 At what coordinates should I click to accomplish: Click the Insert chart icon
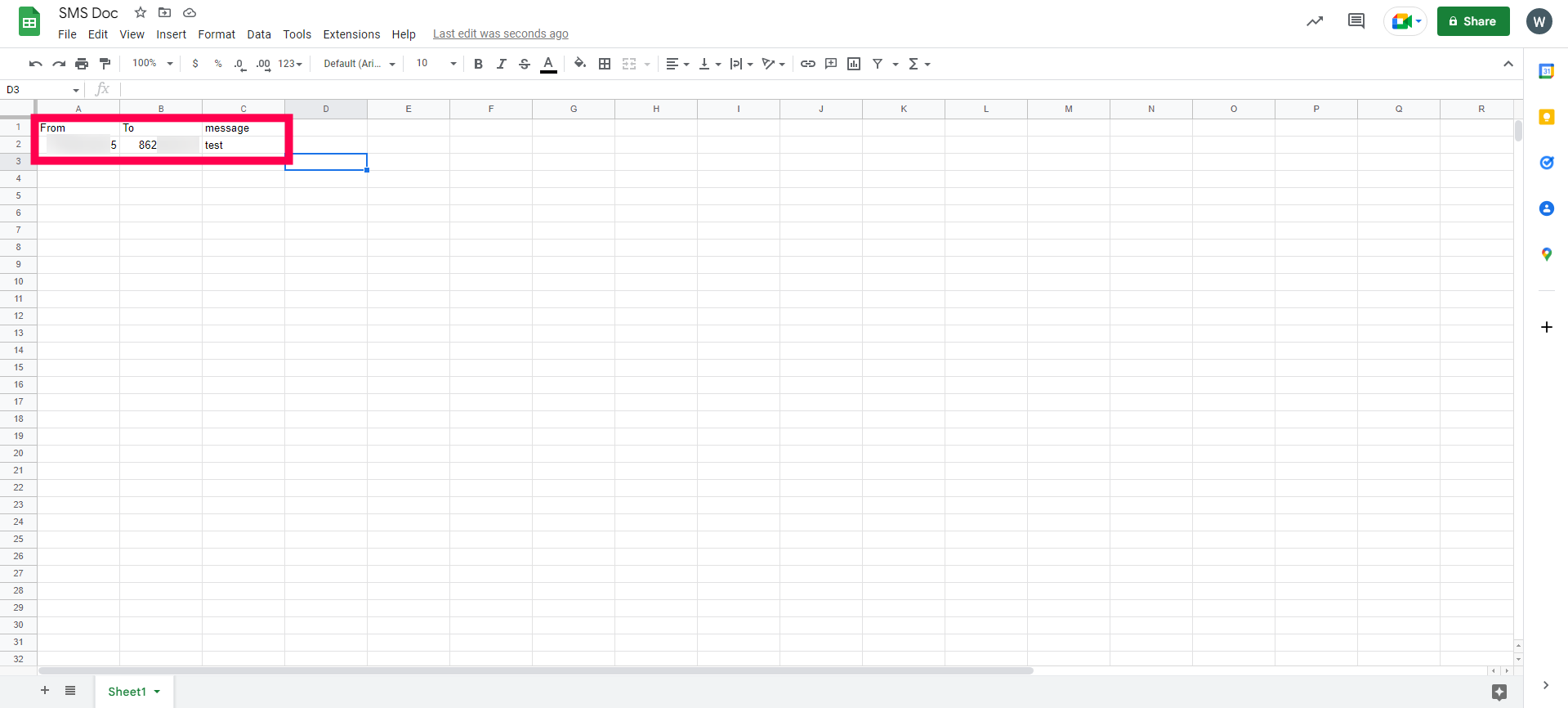coord(854,64)
